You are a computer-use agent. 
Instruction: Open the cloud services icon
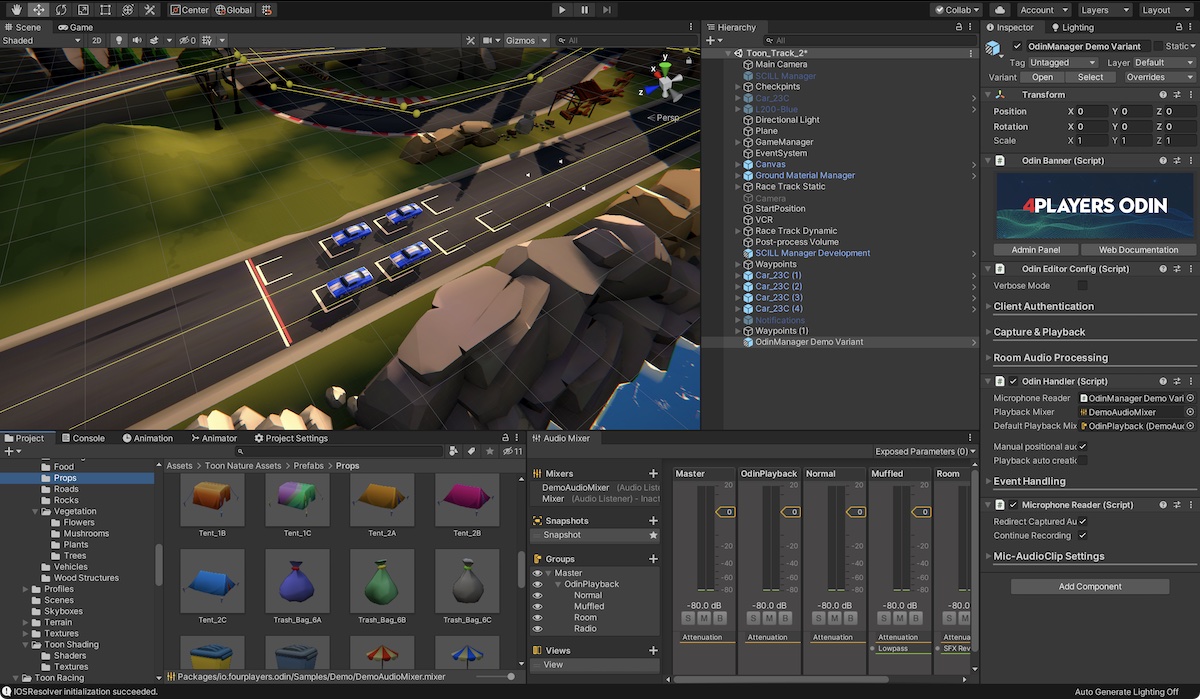[998, 10]
